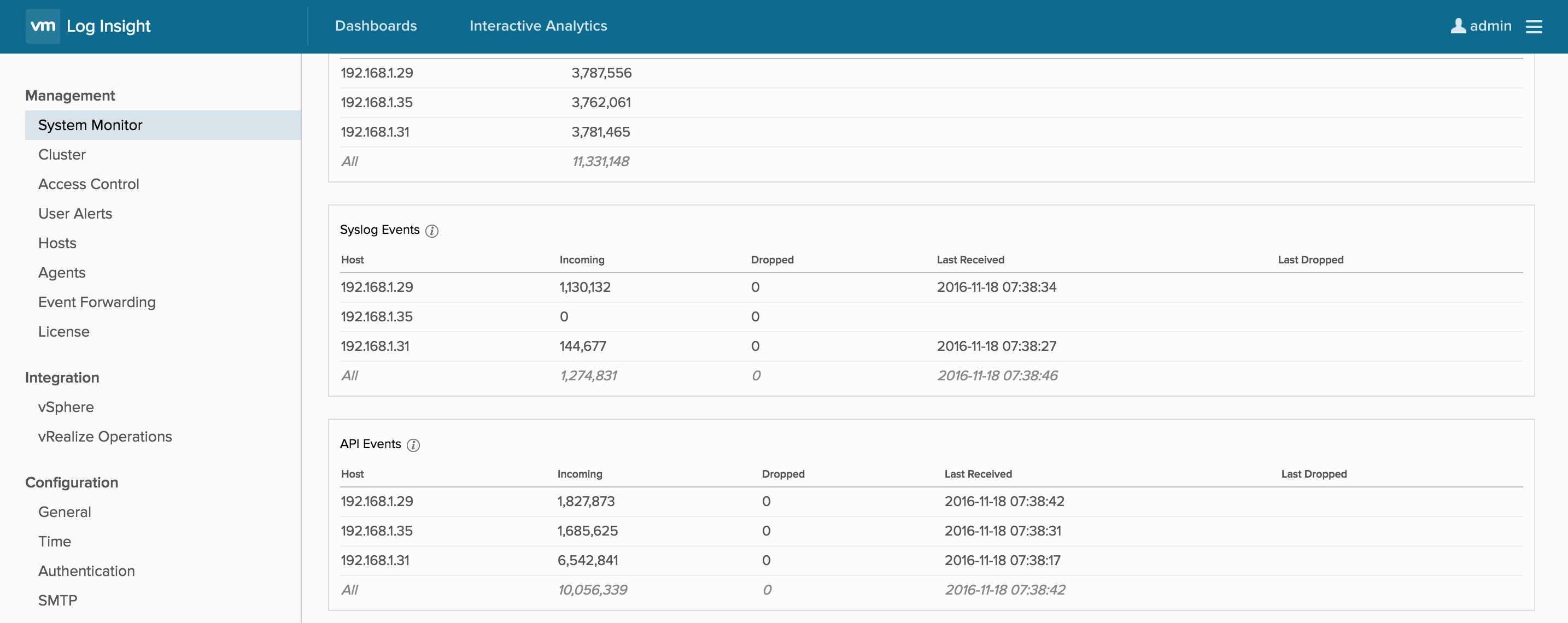The image size is (1568, 623).
Task: Click the Syslog Events info icon
Action: (431, 230)
